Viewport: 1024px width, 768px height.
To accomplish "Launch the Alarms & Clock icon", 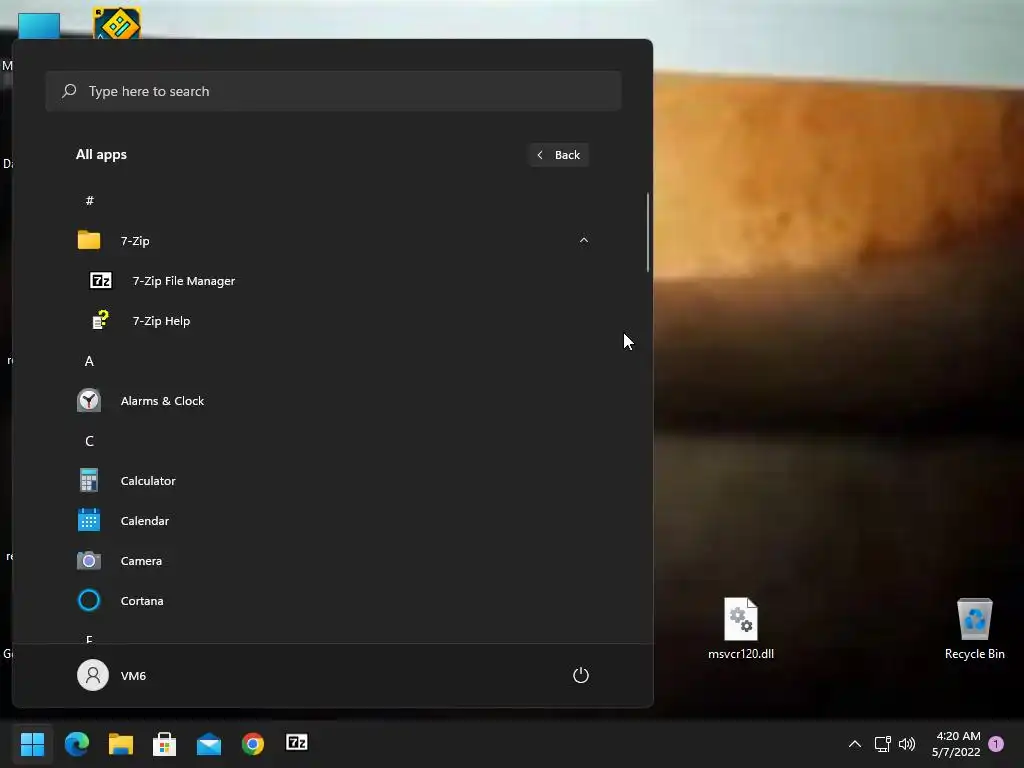I will (x=89, y=400).
